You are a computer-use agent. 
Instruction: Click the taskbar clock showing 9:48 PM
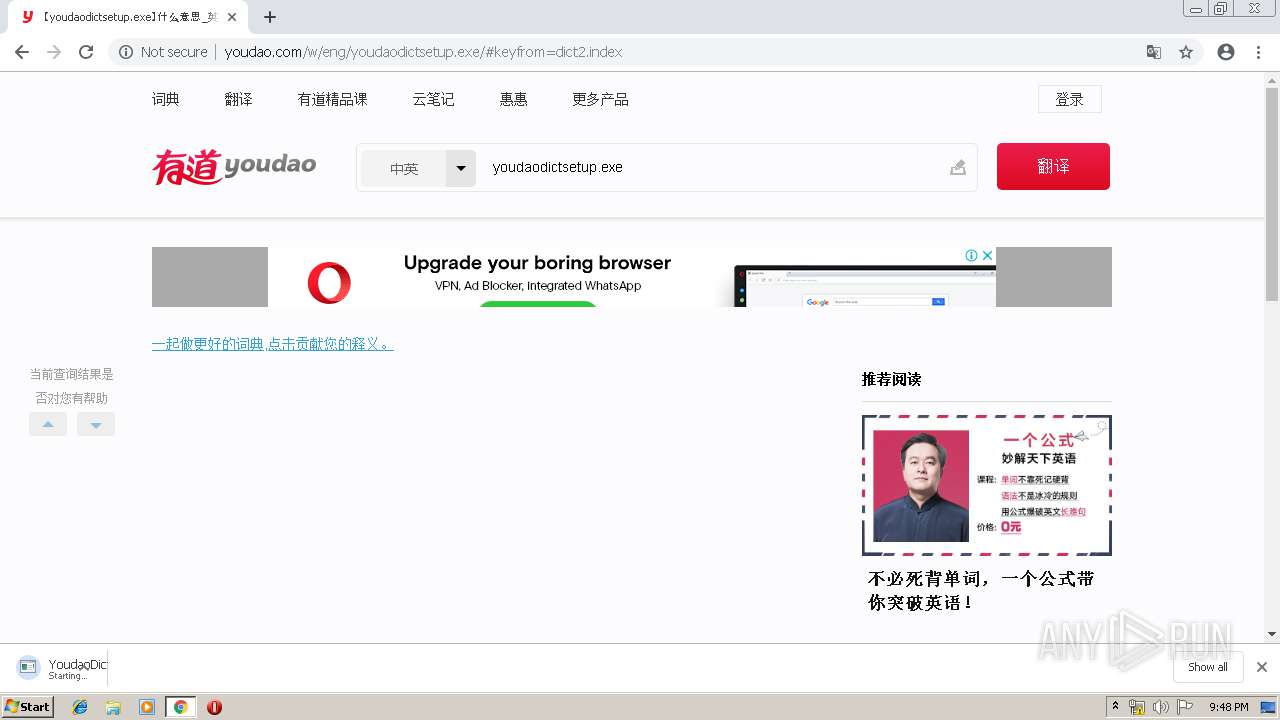(1228, 707)
